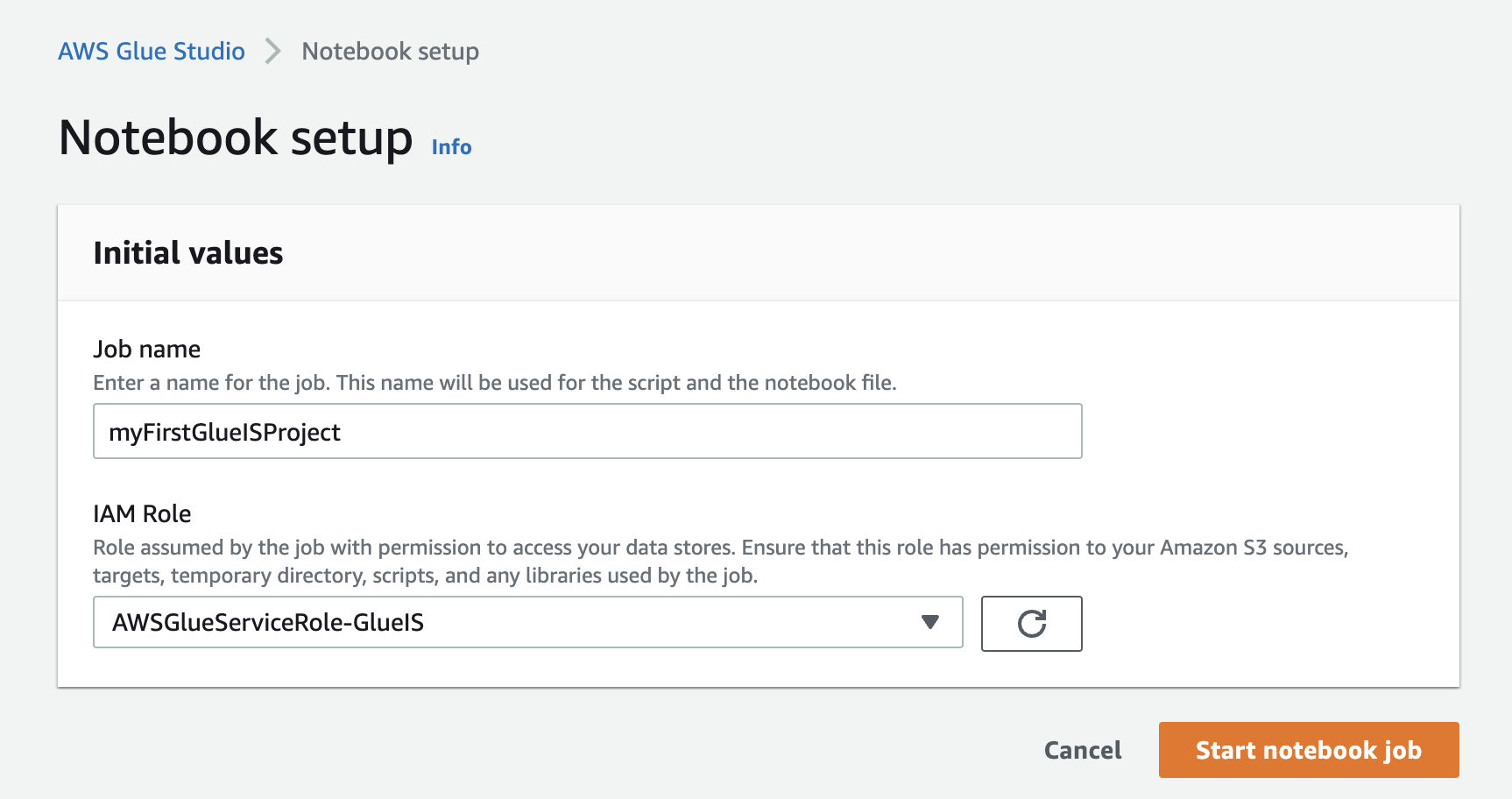
Task: Click the Job name field label
Action: [x=146, y=349]
